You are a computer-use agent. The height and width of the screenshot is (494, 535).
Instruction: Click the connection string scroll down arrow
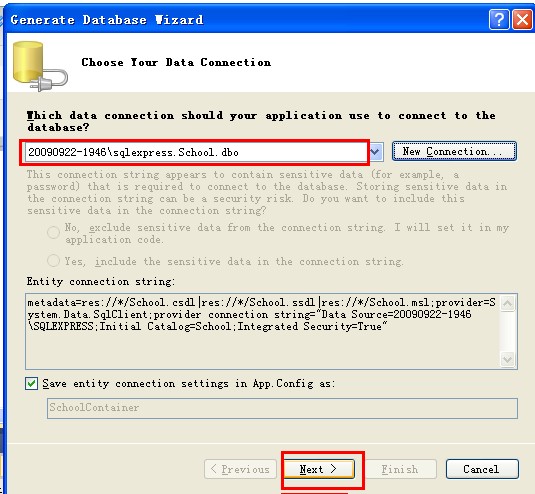click(x=508, y=359)
